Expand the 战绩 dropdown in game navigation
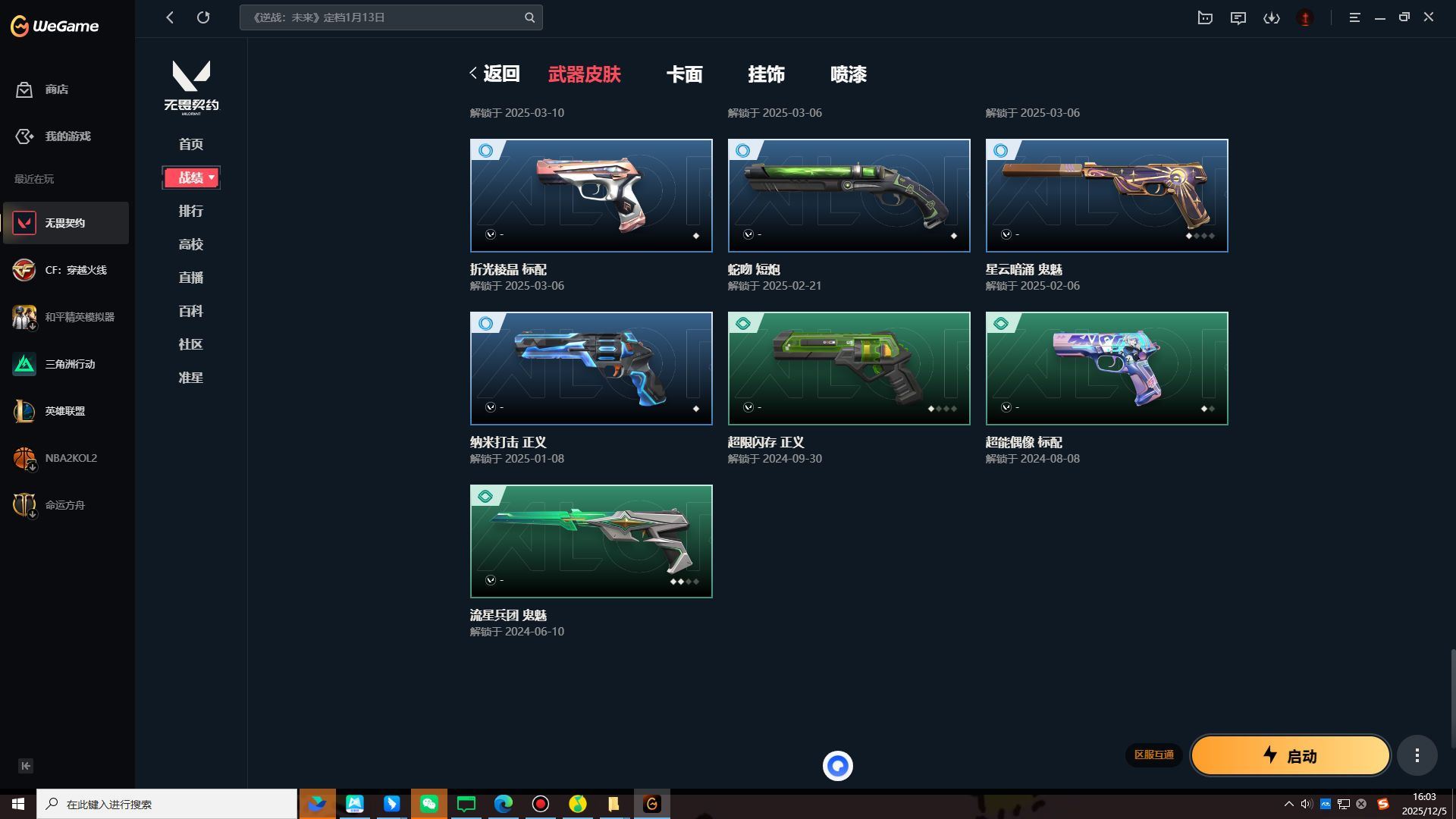 click(x=191, y=177)
